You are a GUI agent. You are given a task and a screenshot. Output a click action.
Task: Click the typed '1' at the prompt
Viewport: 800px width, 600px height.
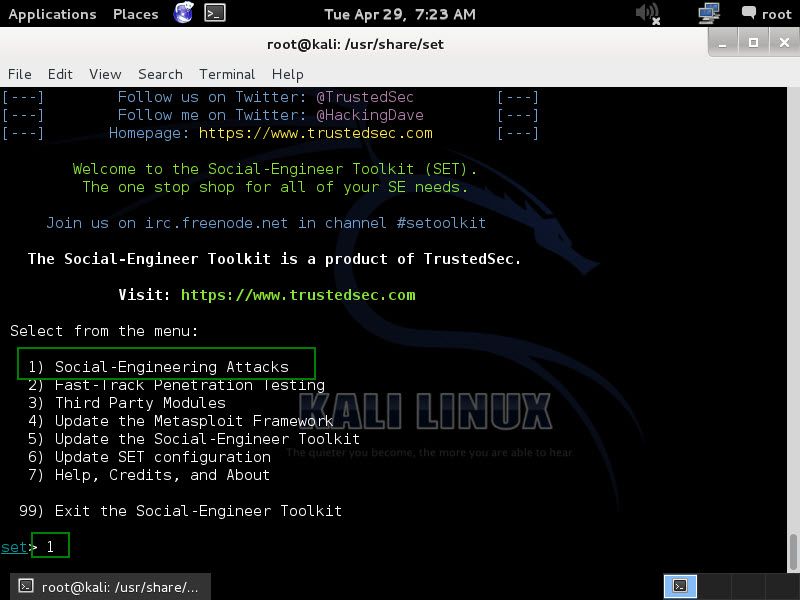pyautogui.click(x=50, y=547)
